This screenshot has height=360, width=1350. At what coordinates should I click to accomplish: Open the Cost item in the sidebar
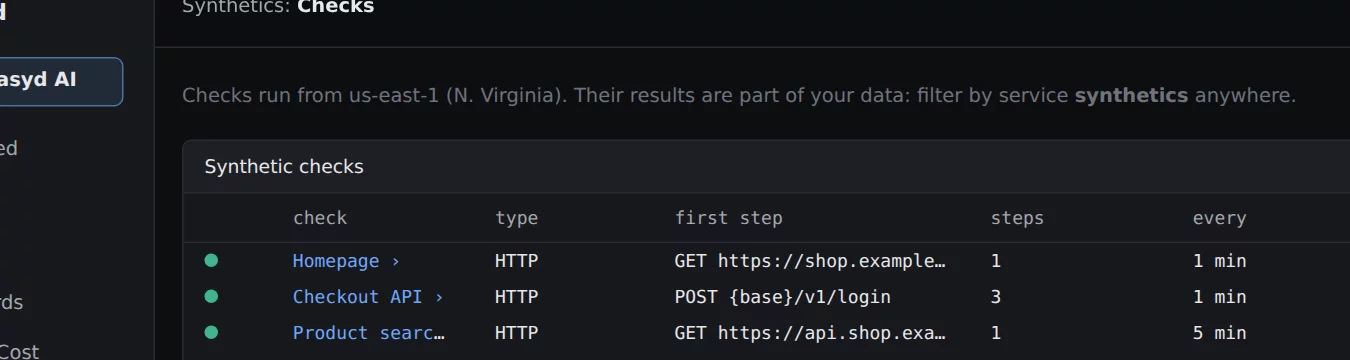pos(20,351)
